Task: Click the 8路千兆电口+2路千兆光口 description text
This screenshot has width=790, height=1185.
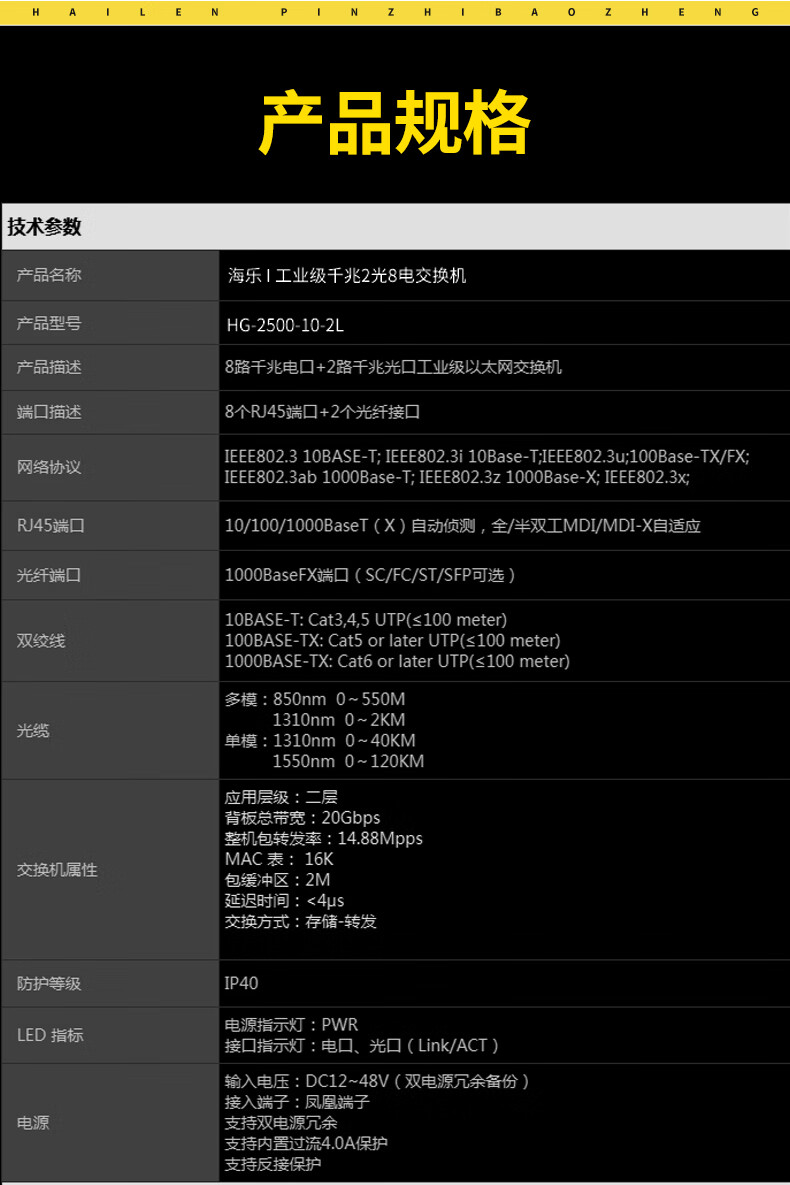Action: [x=393, y=367]
